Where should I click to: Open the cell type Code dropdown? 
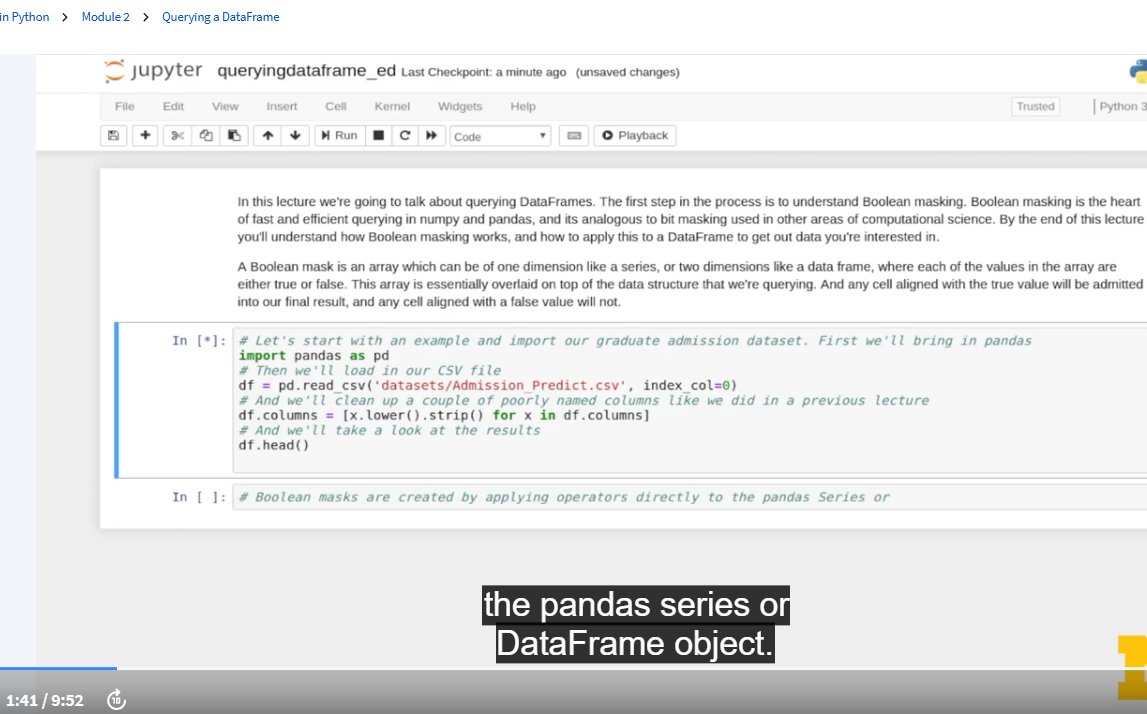(500, 136)
